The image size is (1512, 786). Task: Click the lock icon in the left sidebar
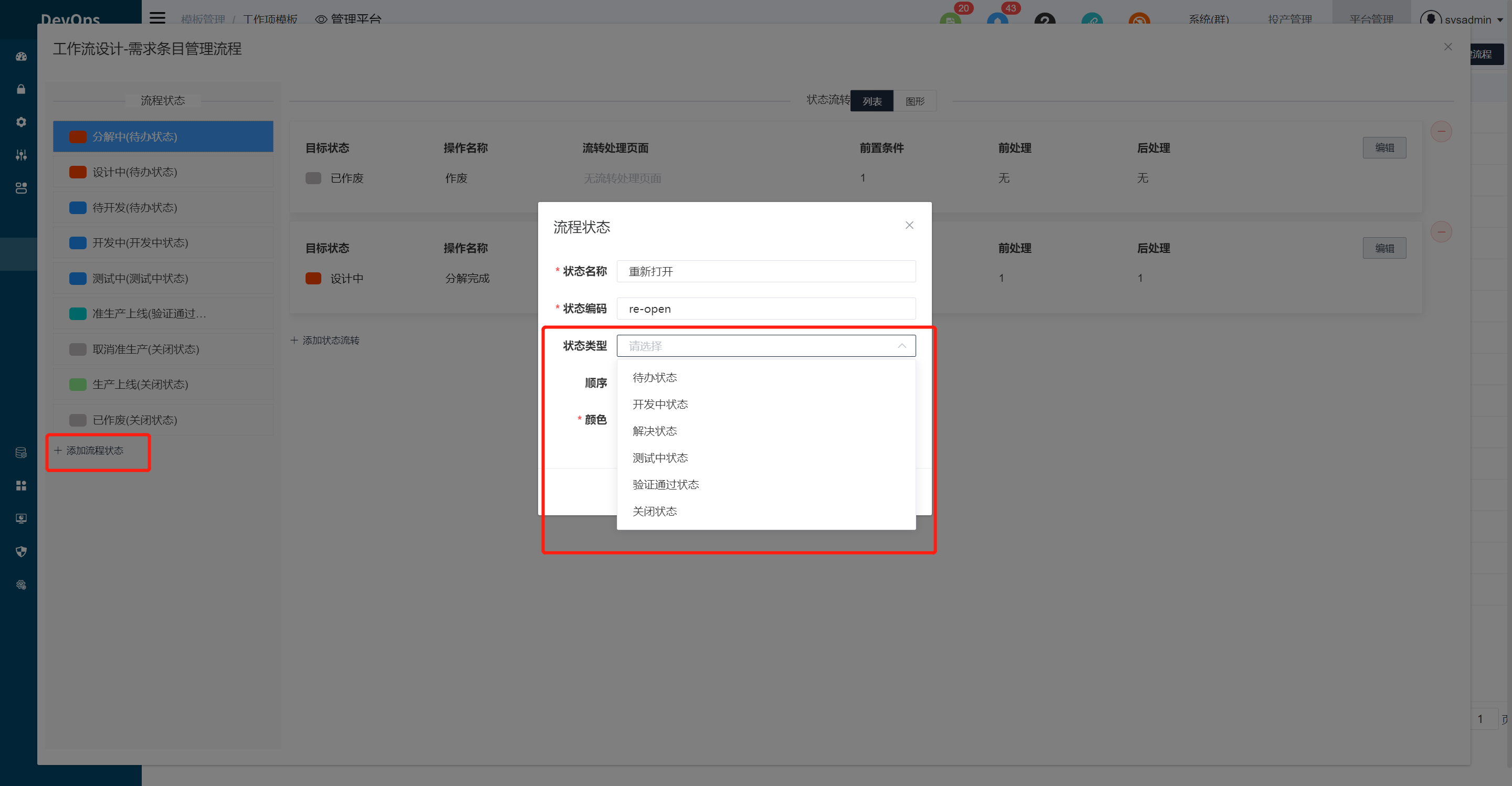(x=21, y=89)
